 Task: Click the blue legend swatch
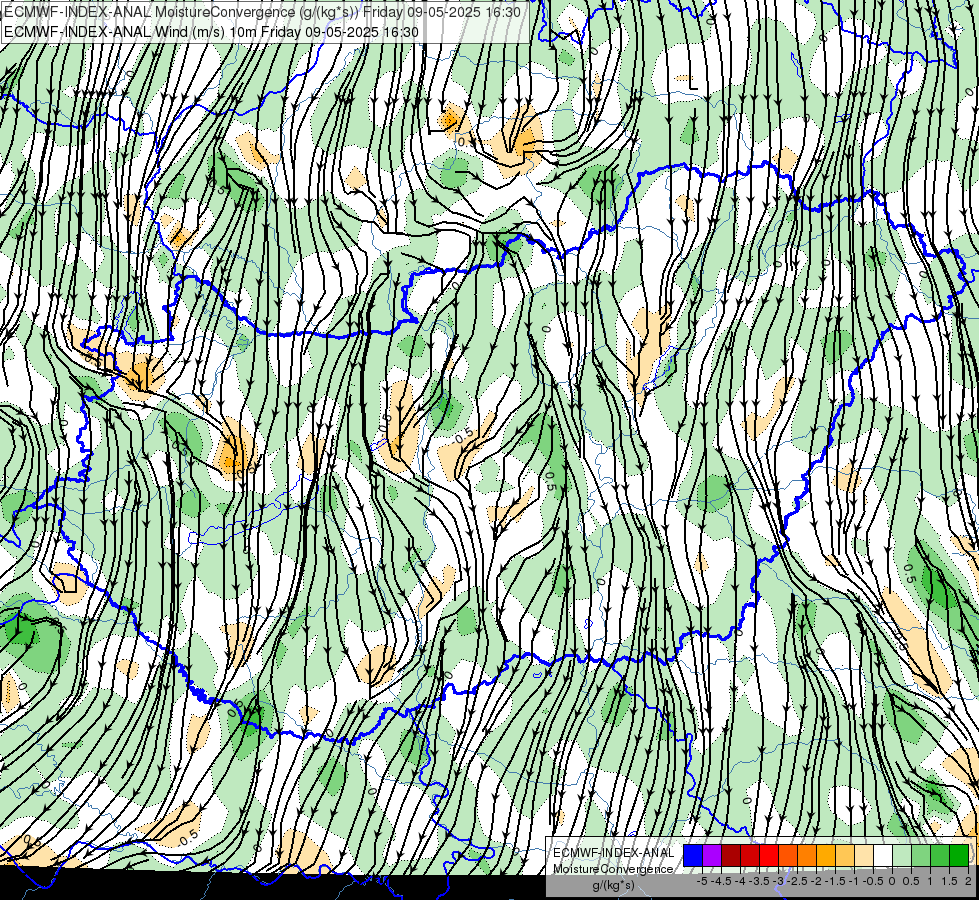[693, 855]
